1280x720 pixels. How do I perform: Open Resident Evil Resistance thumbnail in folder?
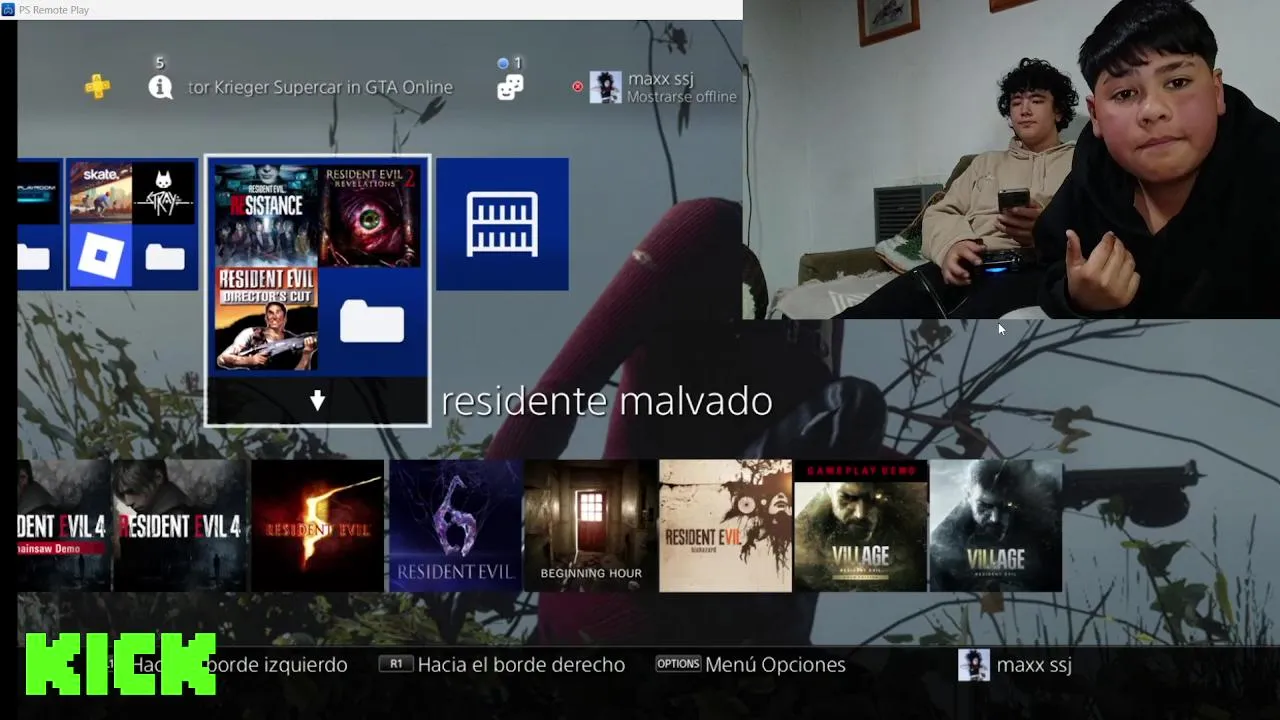point(266,215)
